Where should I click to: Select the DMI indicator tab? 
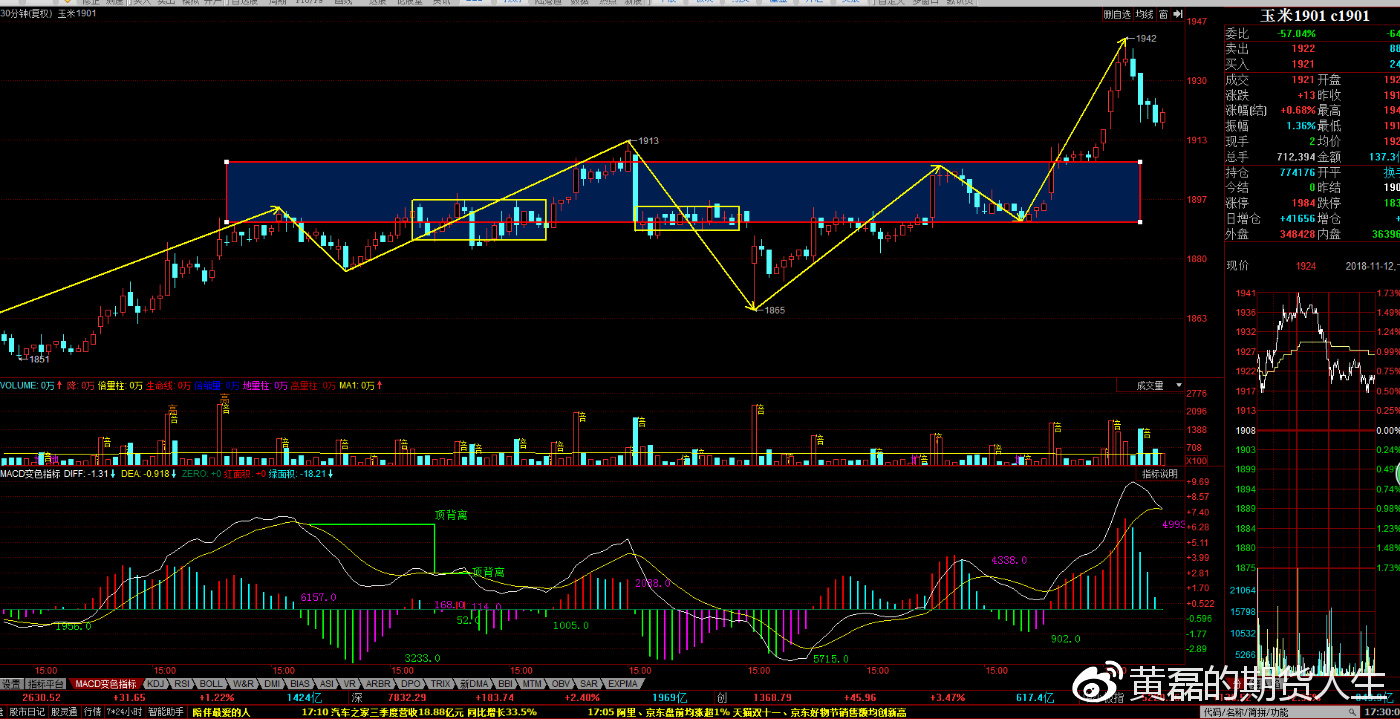[272, 684]
